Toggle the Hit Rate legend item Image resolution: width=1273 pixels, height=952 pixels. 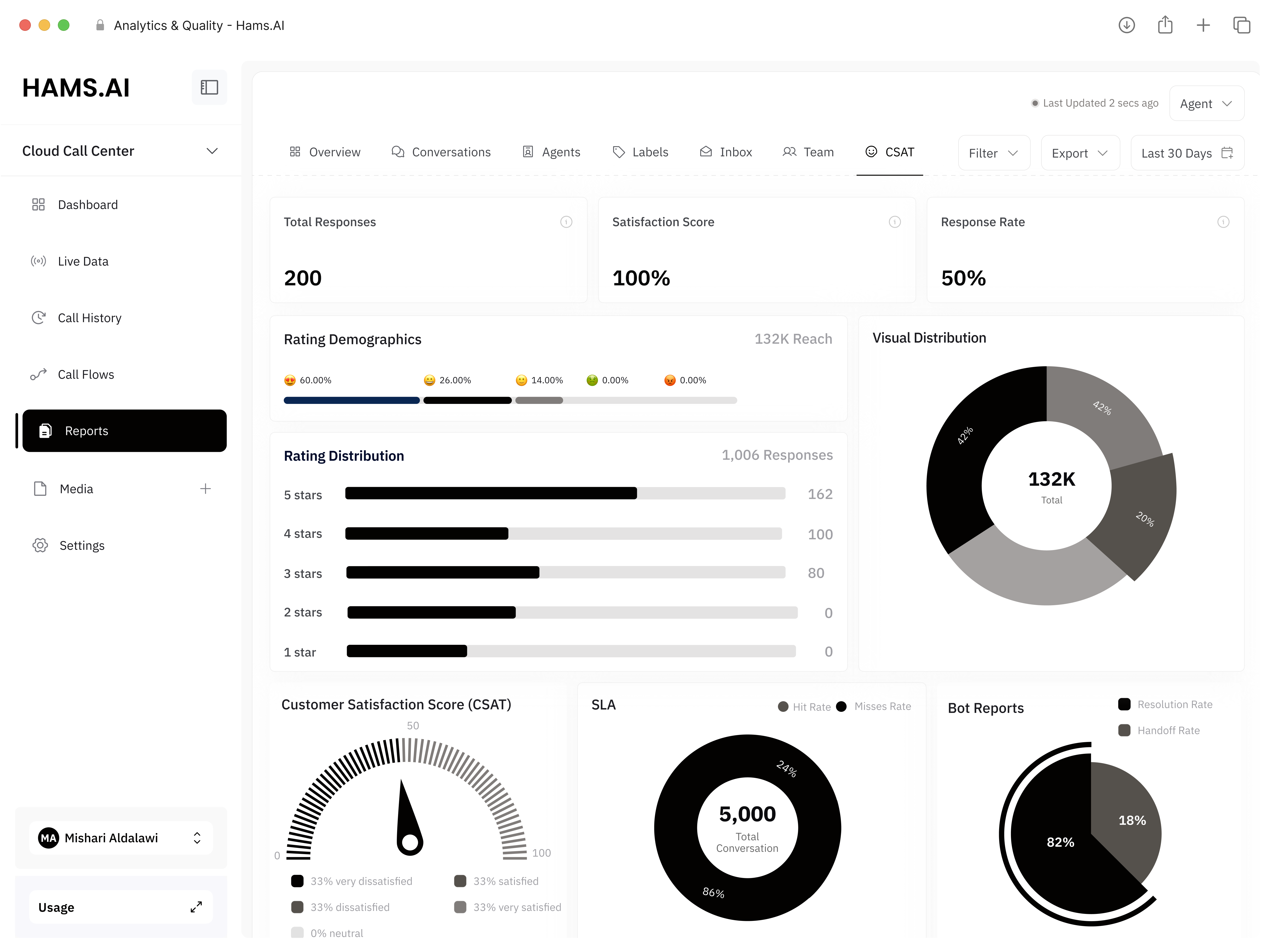(x=804, y=707)
